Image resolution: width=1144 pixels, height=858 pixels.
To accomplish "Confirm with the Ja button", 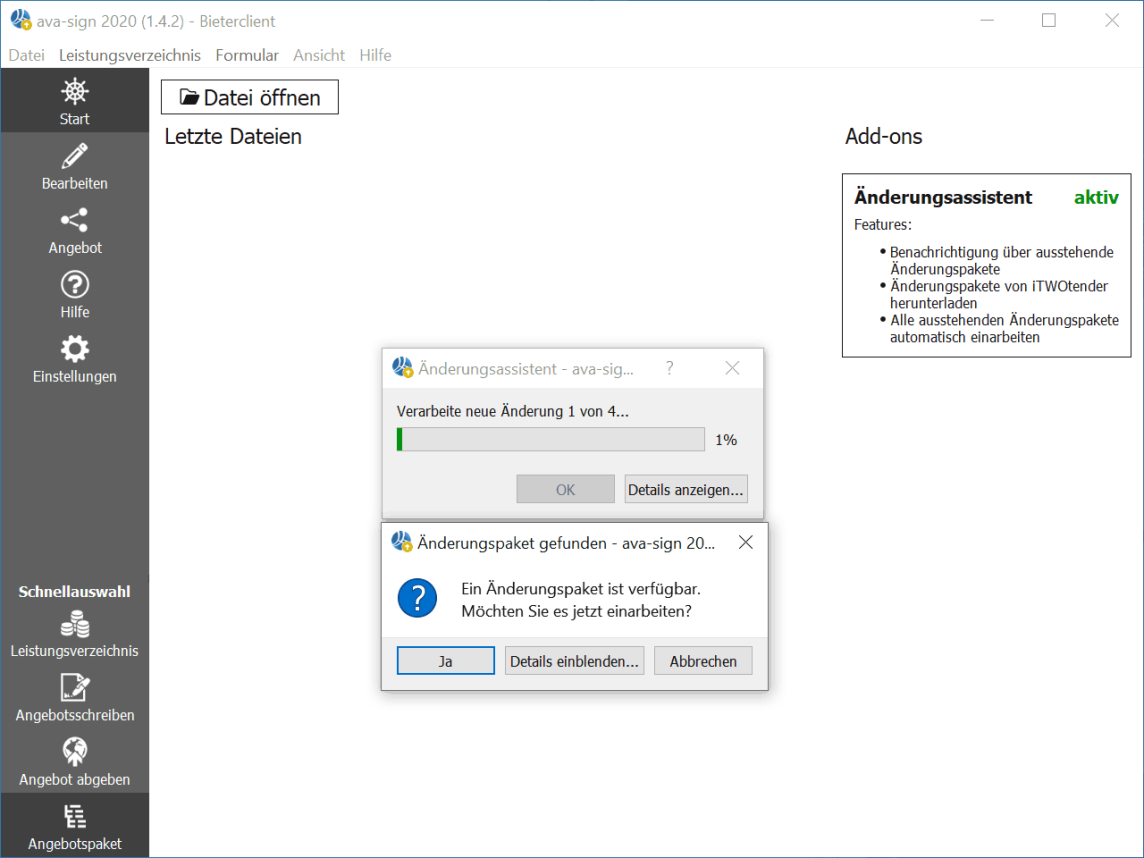I will pyautogui.click(x=446, y=661).
